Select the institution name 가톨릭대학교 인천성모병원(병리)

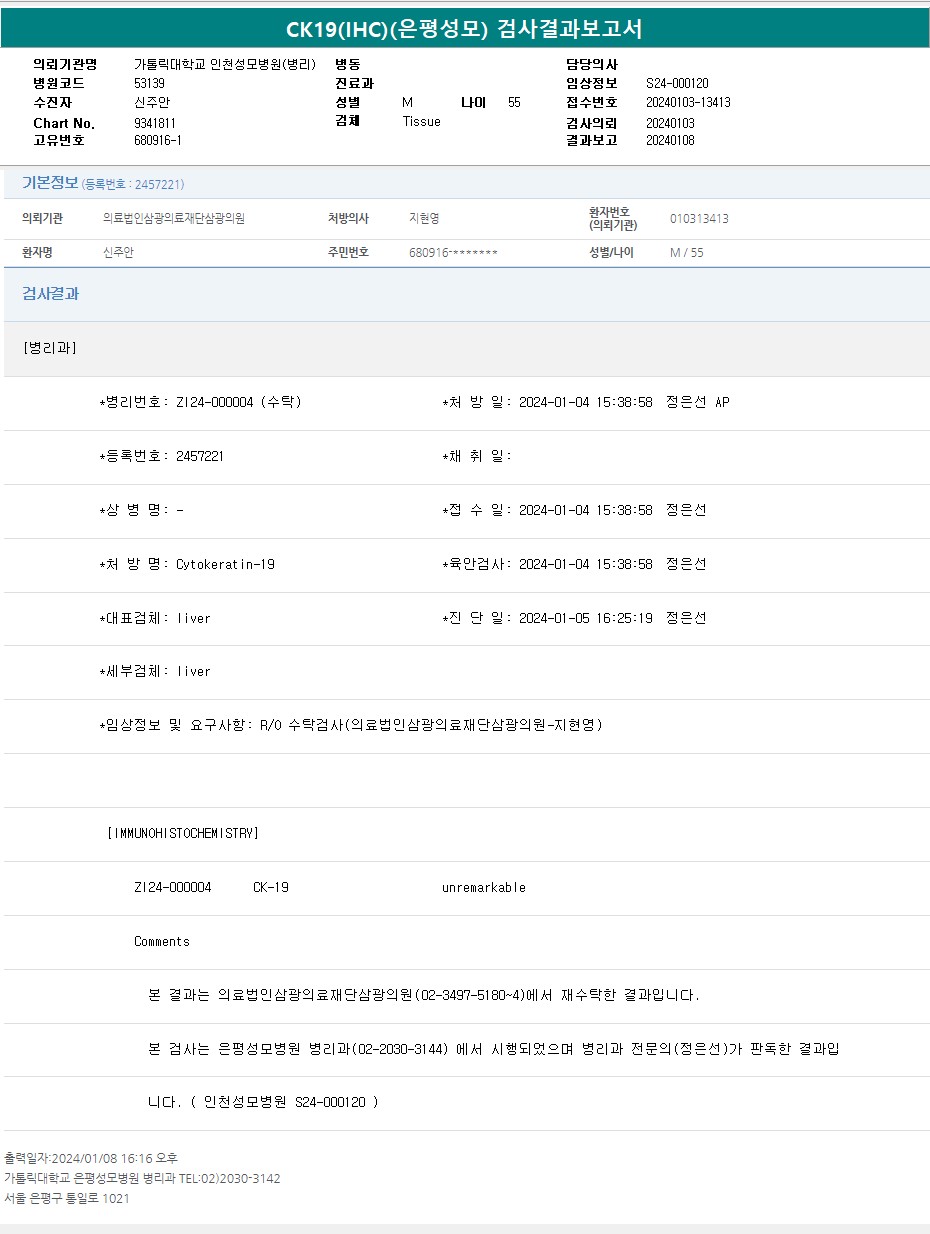[225, 64]
